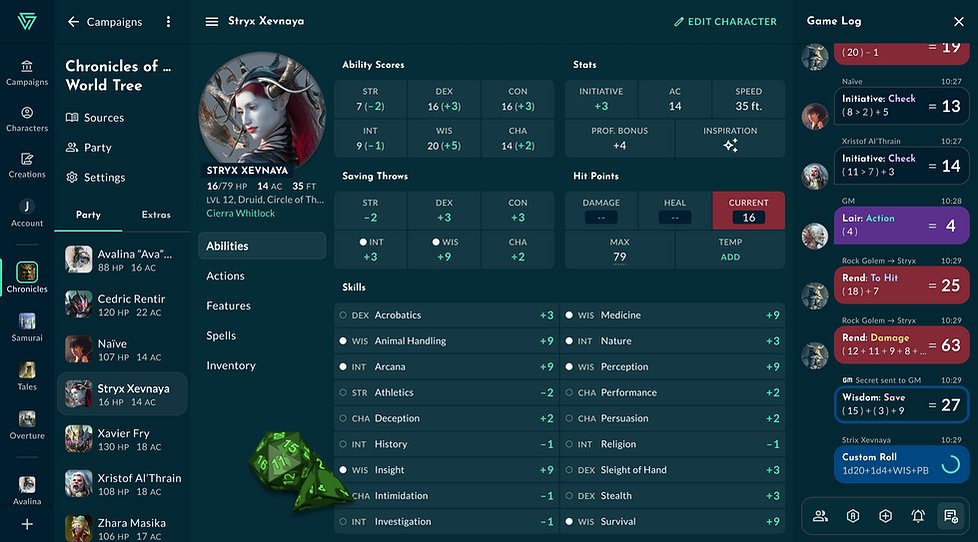
Task: Open the Creations sidebar icon
Action: pos(27,165)
